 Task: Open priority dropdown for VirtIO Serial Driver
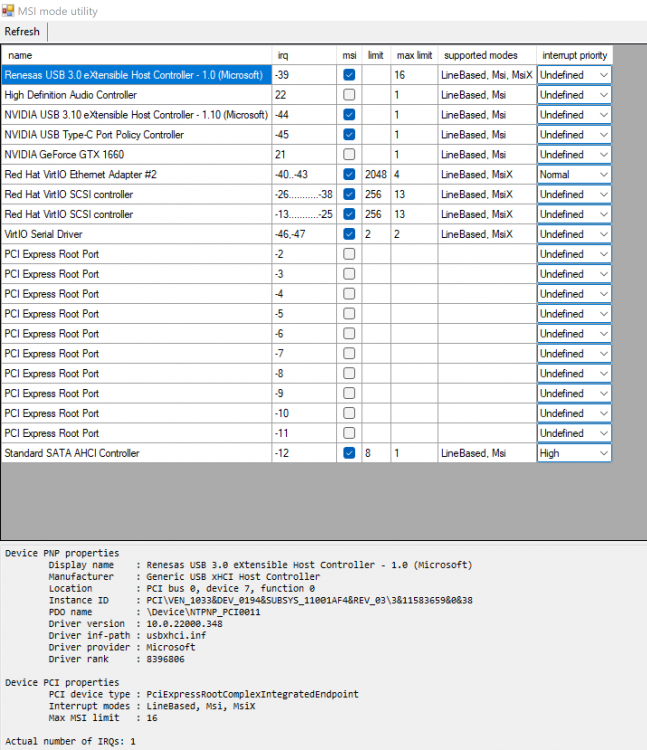574,234
